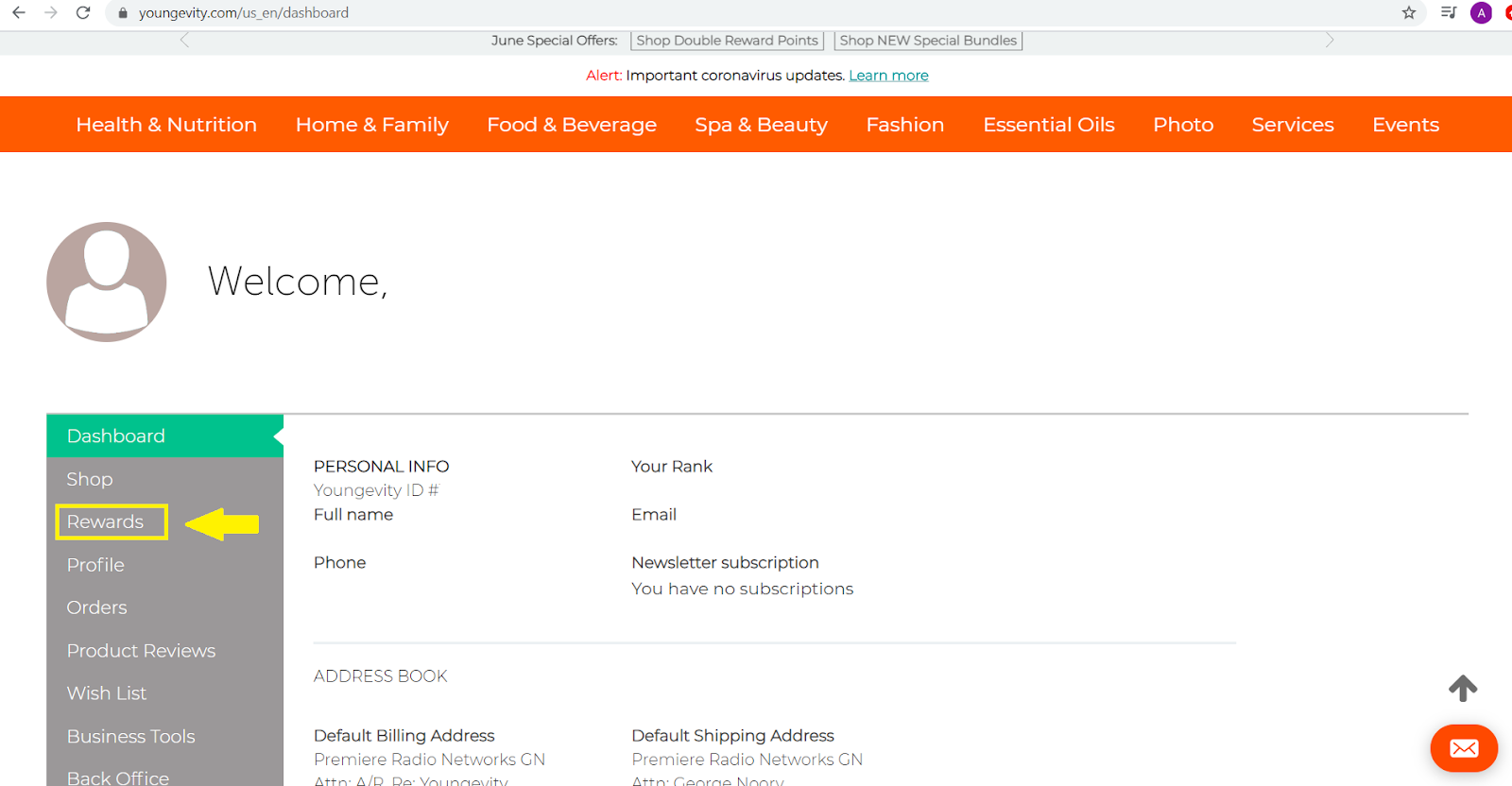Screen dimensions: 1512x786
Task: Focus the browser address bar URL
Action: pos(244,13)
